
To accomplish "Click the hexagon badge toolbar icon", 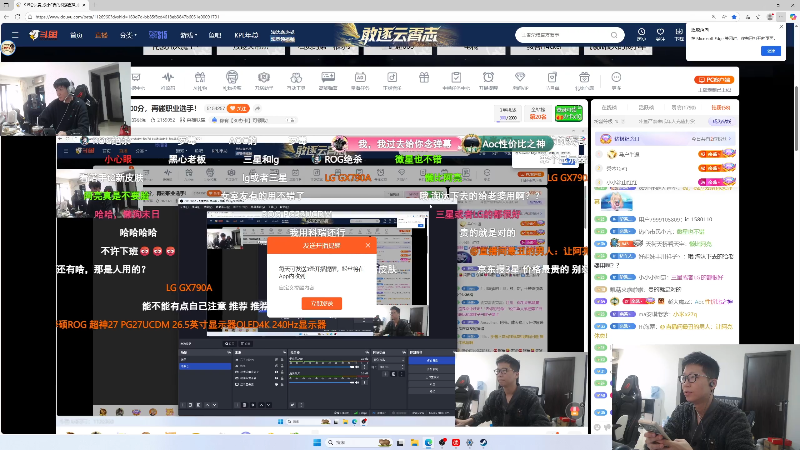I will [264, 78].
